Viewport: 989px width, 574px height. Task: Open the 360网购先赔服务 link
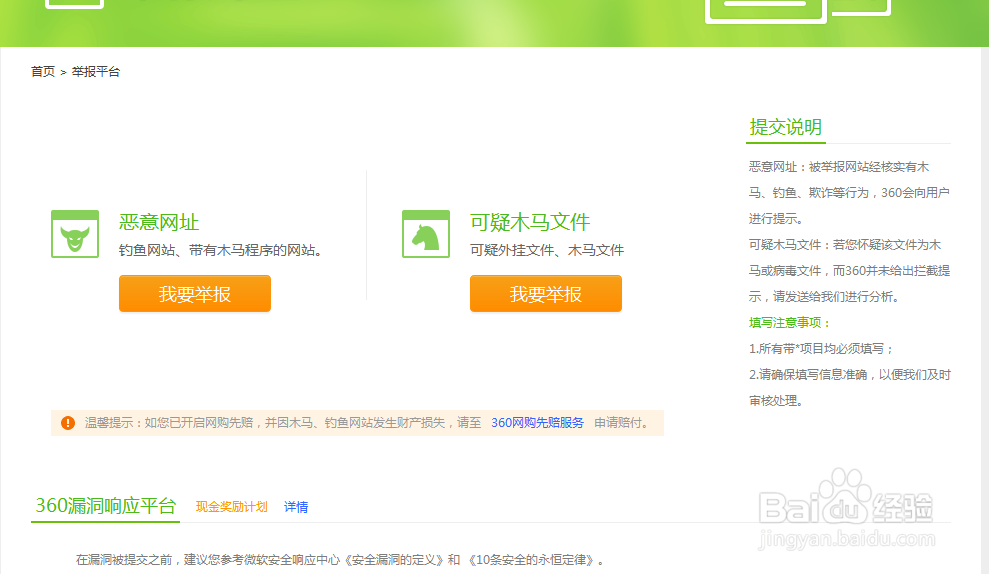tap(537, 423)
